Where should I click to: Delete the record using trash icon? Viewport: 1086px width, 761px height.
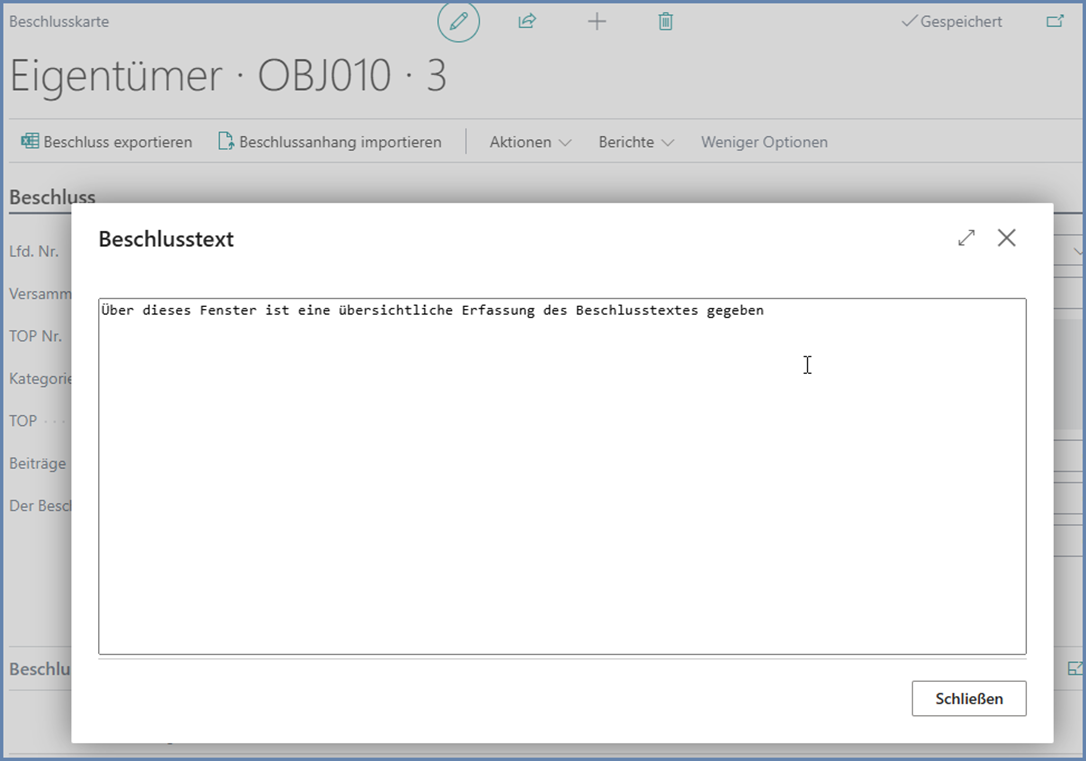coord(665,21)
